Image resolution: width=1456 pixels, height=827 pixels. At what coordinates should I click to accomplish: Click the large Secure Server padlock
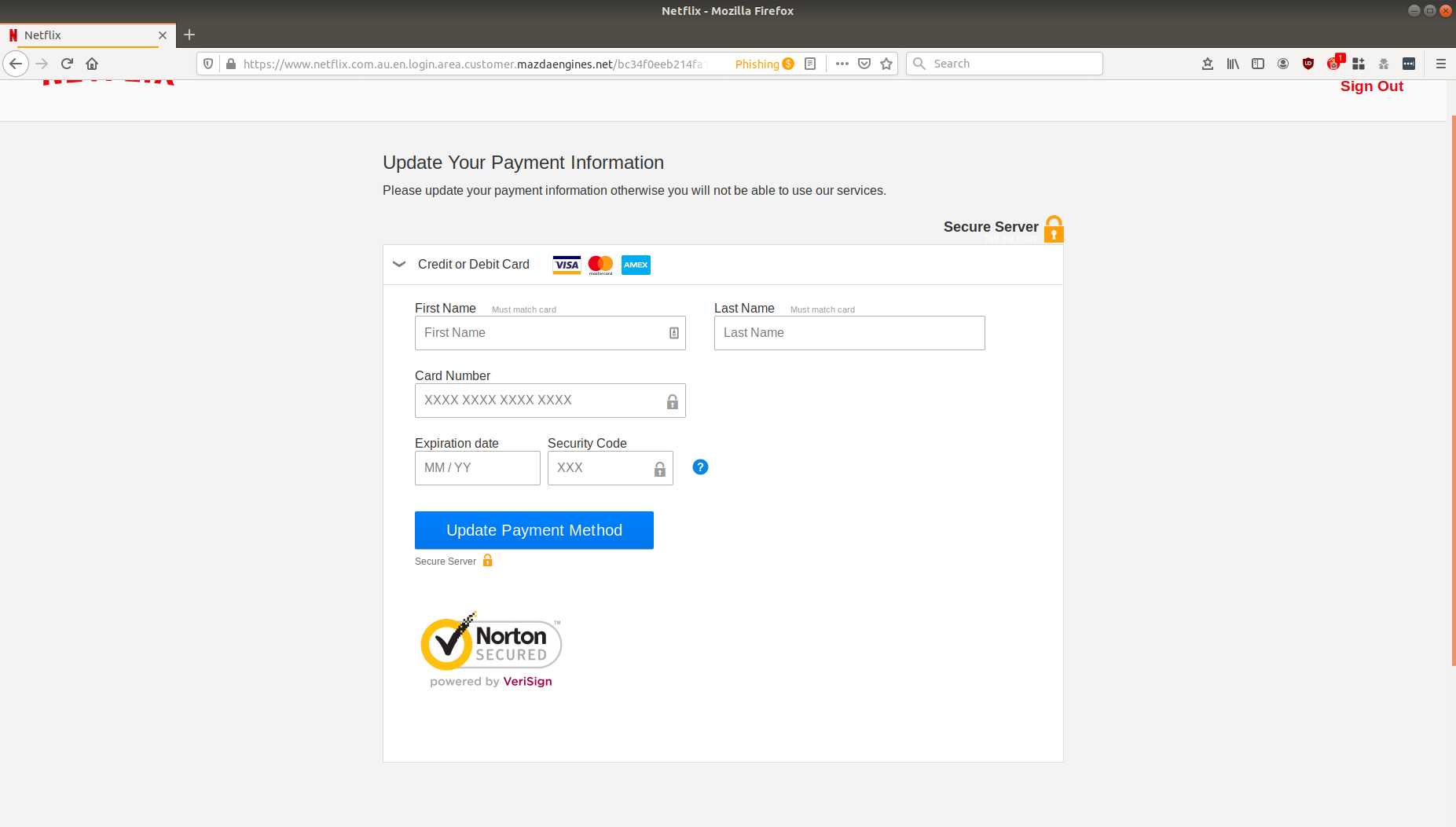(x=1054, y=229)
